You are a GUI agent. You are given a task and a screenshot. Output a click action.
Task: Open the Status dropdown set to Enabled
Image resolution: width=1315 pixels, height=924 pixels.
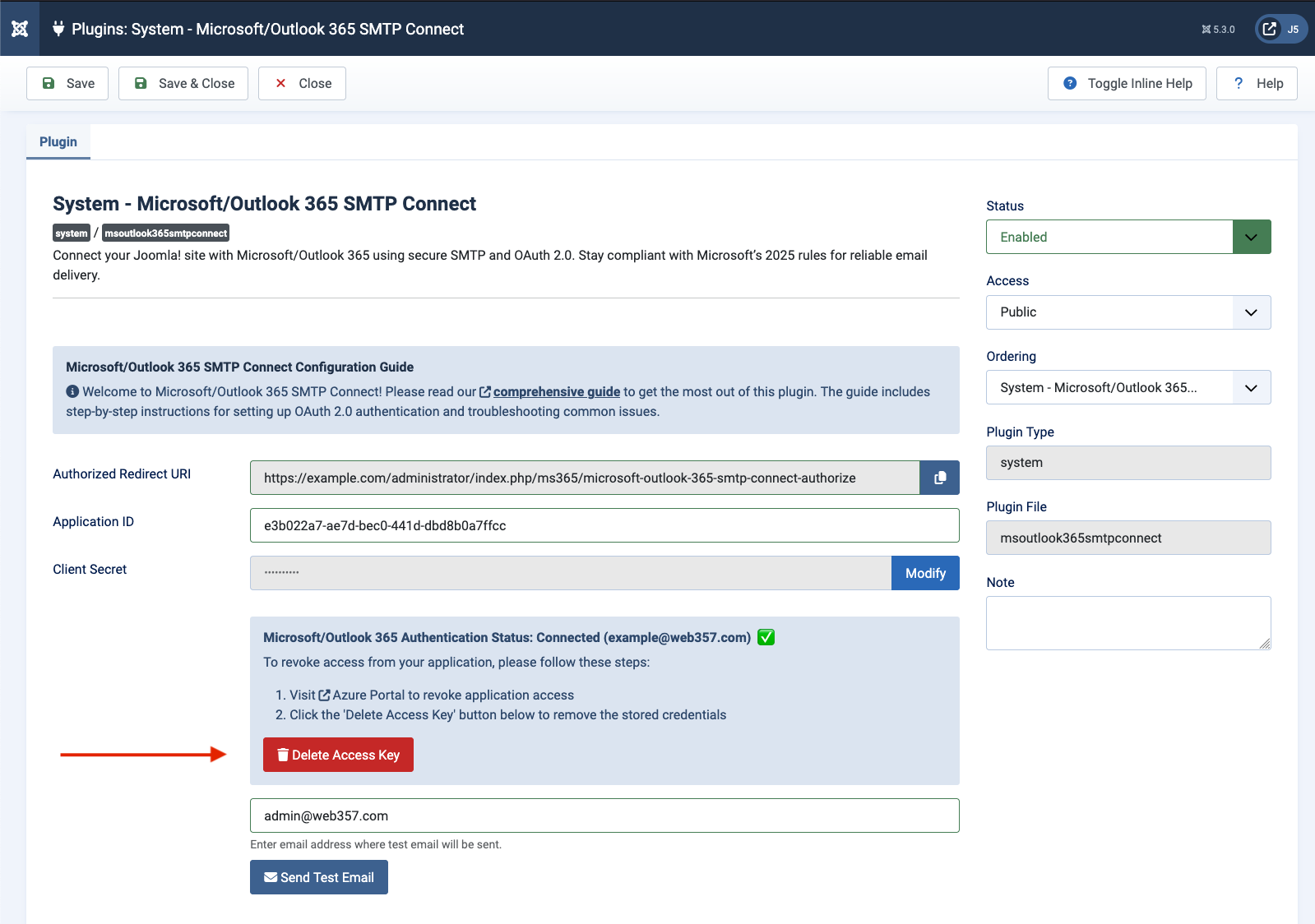1128,237
